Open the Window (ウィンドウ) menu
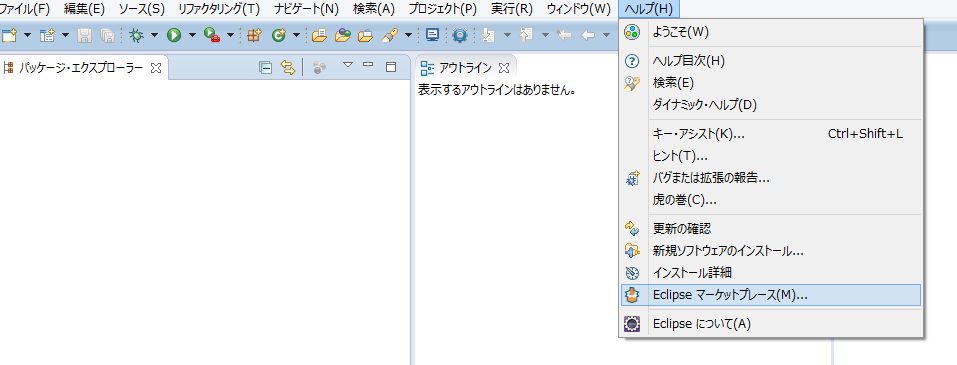 [579, 9]
